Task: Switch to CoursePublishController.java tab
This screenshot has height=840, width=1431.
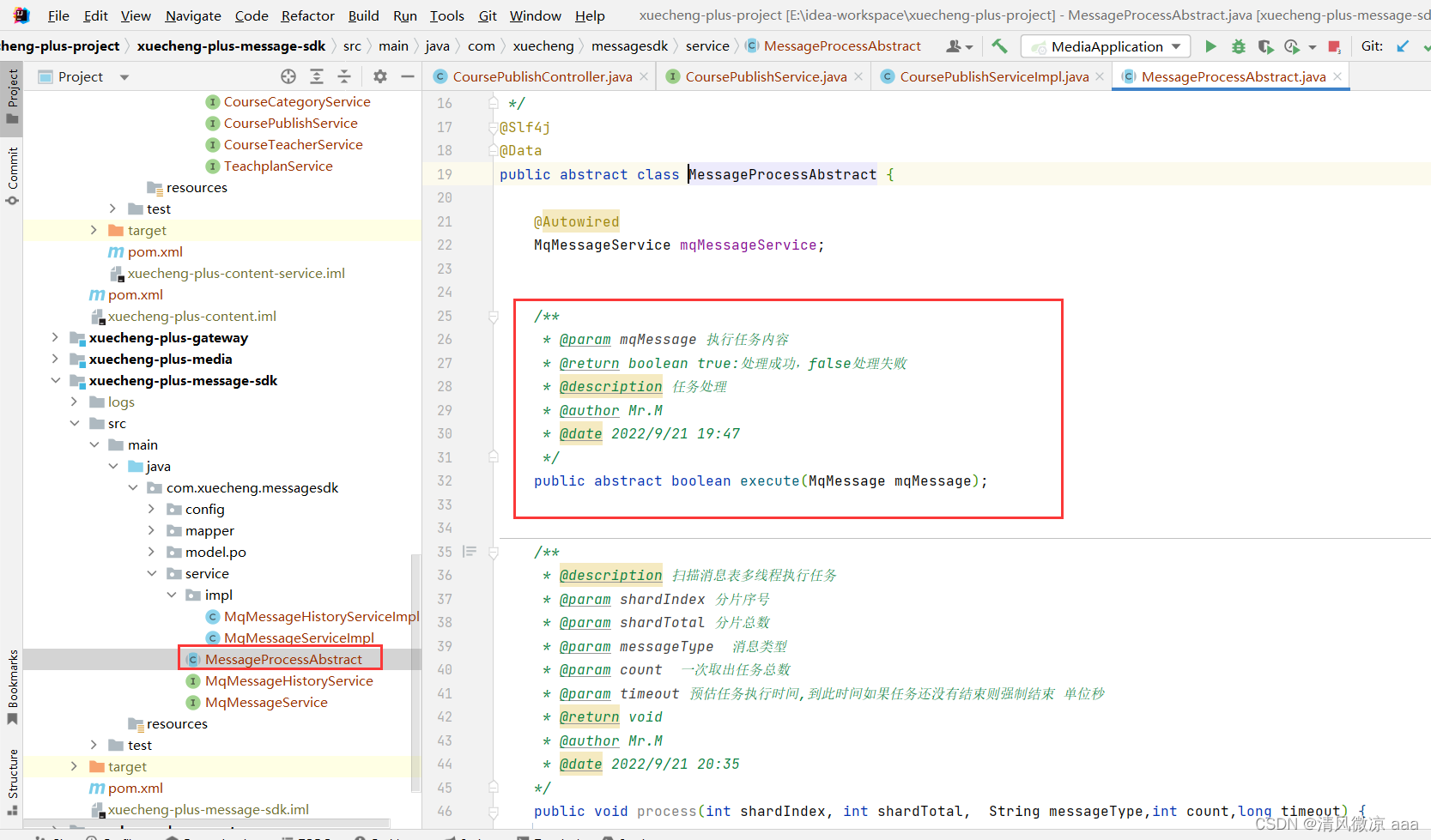Action: pos(542,76)
